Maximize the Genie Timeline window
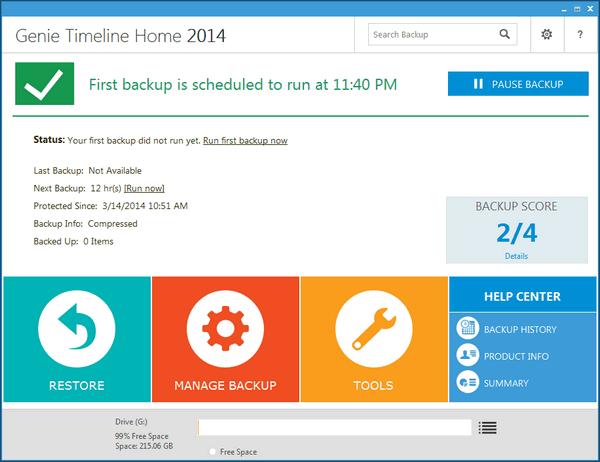Image resolution: width=600 pixels, height=462 pixels. coord(577,9)
